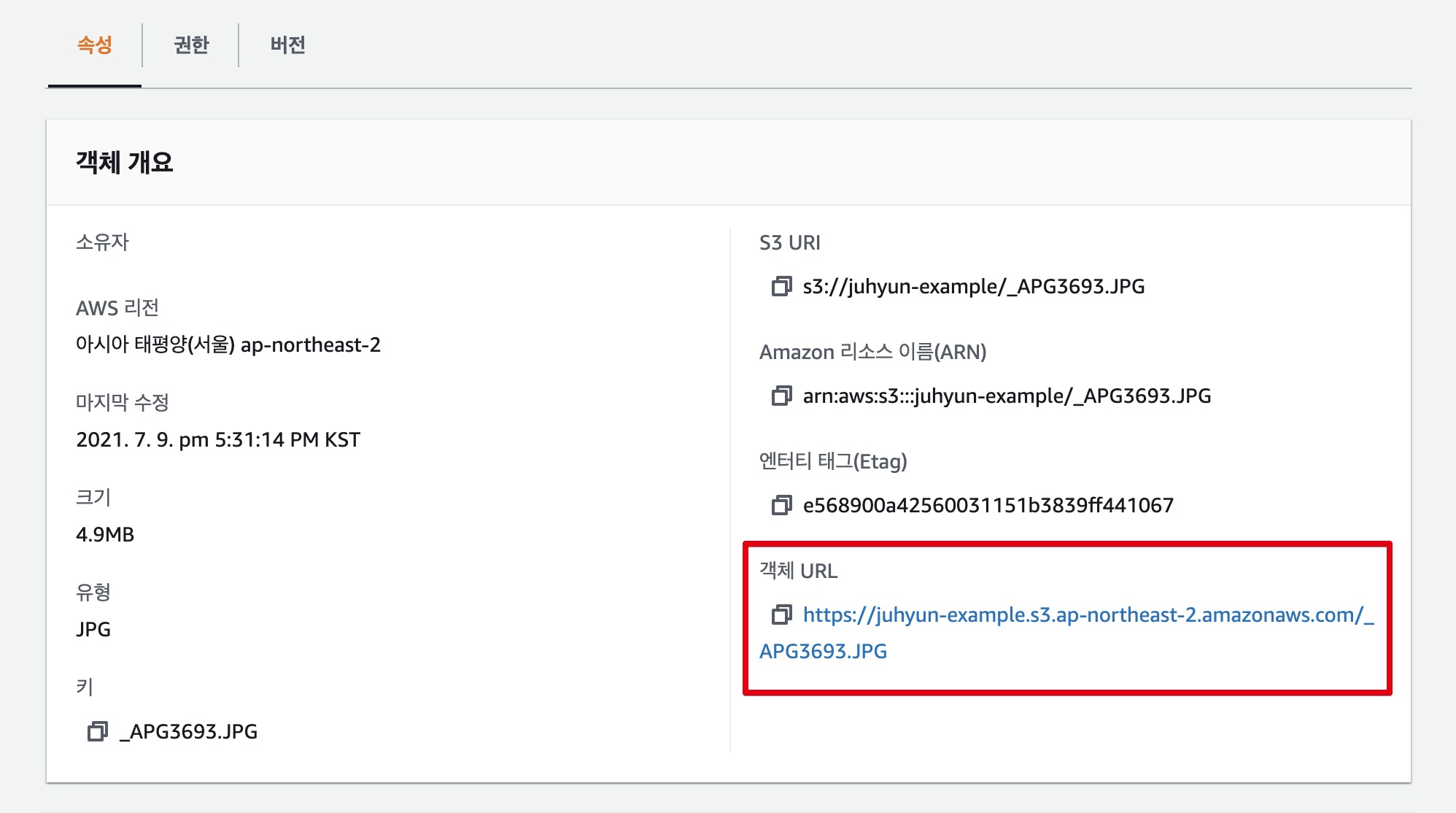Click the 객체 URL label
This screenshot has width=1456, height=813.
click(x=798, y=571)
